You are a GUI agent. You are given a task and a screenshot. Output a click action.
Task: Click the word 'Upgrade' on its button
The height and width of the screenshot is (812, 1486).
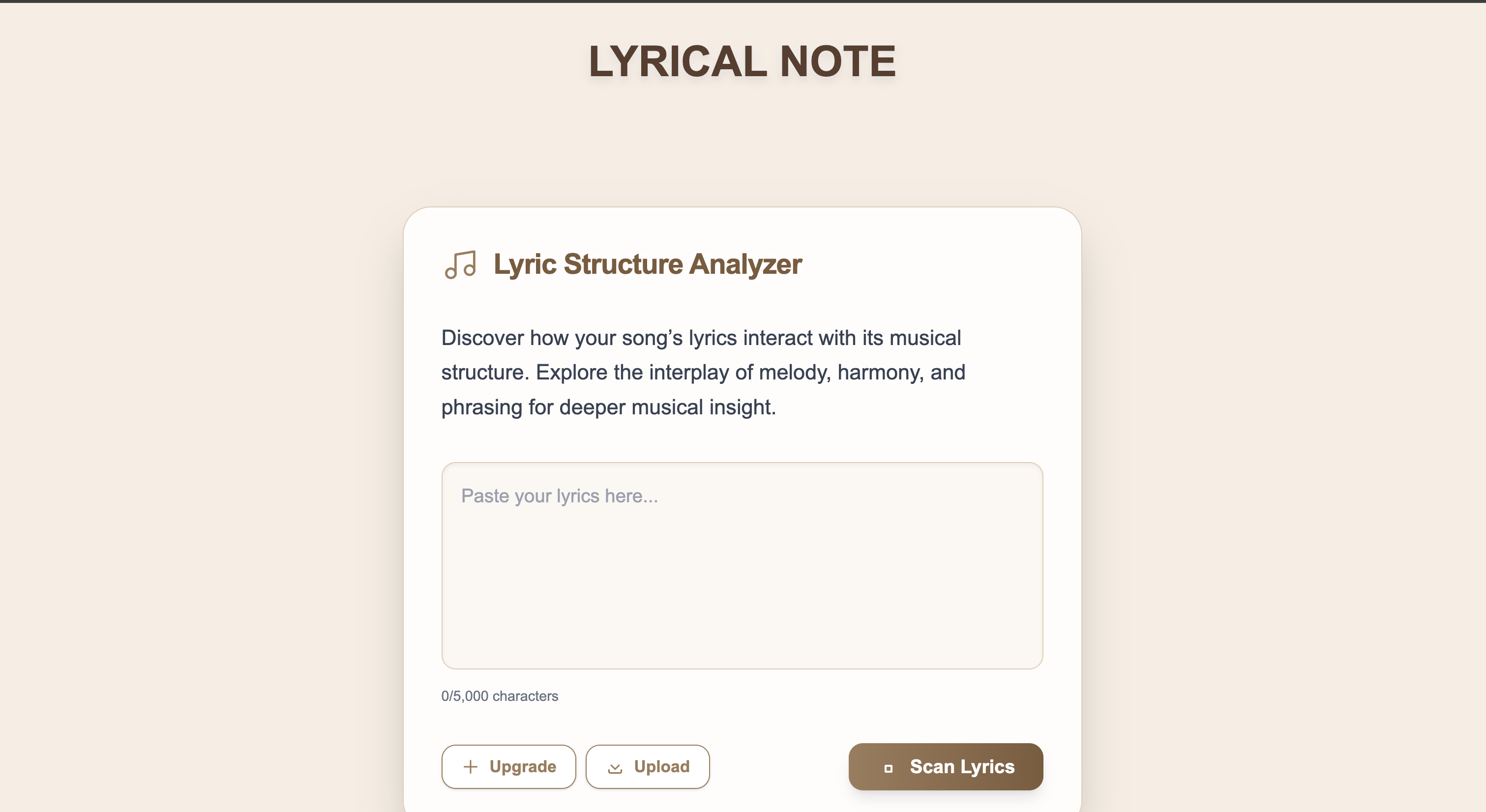(x=523, y=766)
